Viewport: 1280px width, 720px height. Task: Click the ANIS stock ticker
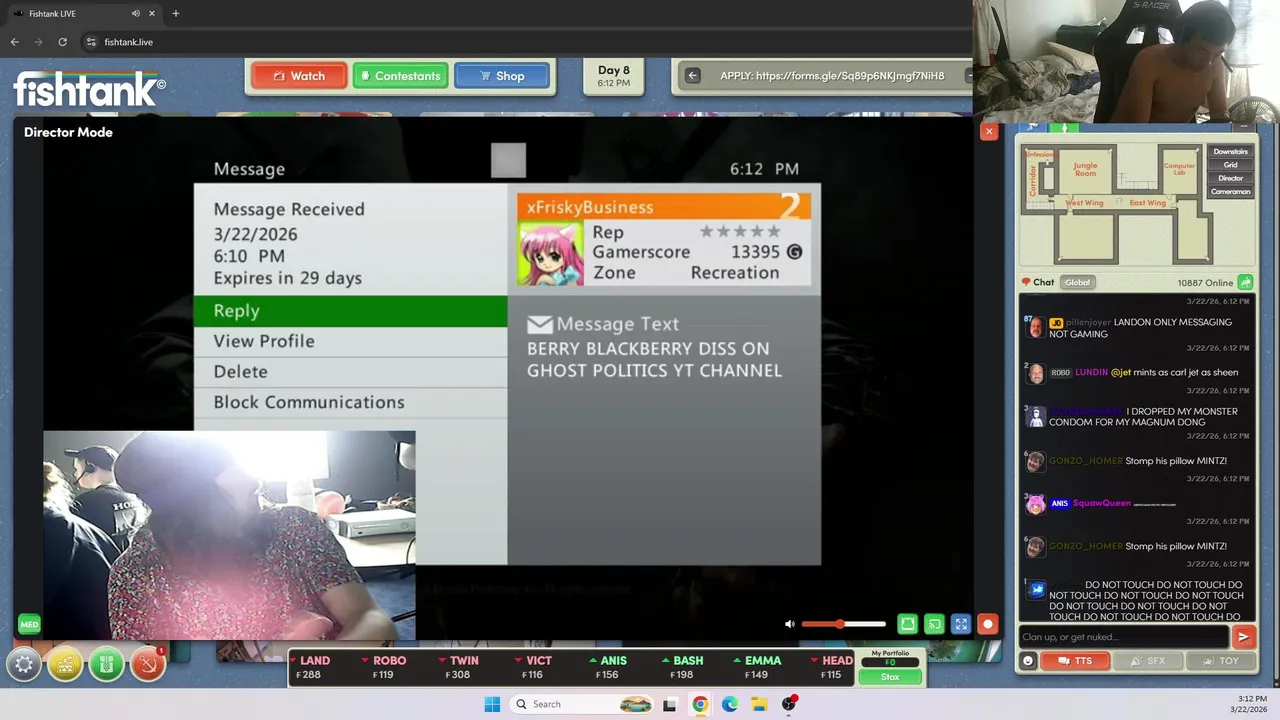[608, 667]
